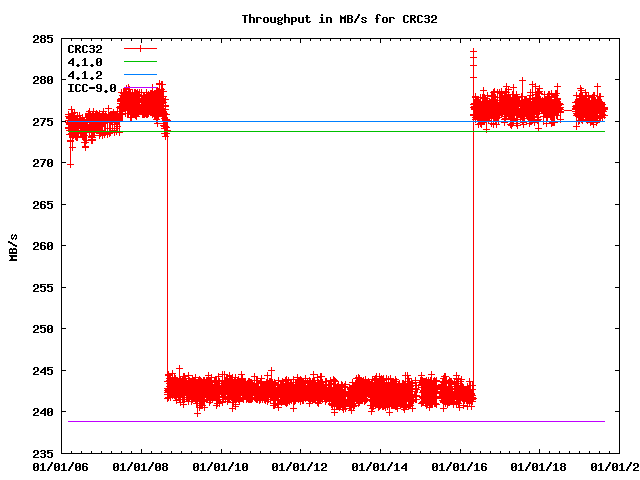Click the 260 y-axis tick label
Viewport: 640px width, 480px height.
pos(43,246)
